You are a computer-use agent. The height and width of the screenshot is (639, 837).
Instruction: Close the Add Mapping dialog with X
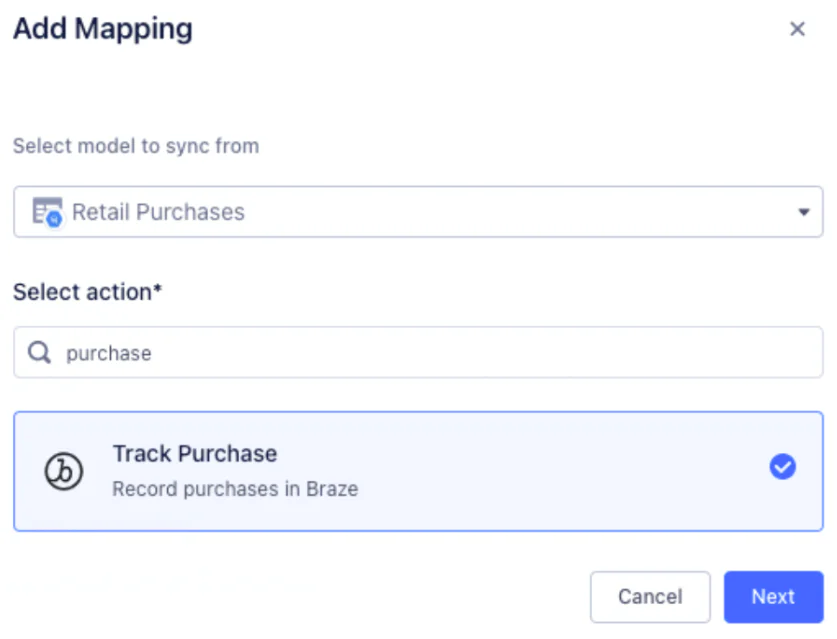[x=797, y=29]
